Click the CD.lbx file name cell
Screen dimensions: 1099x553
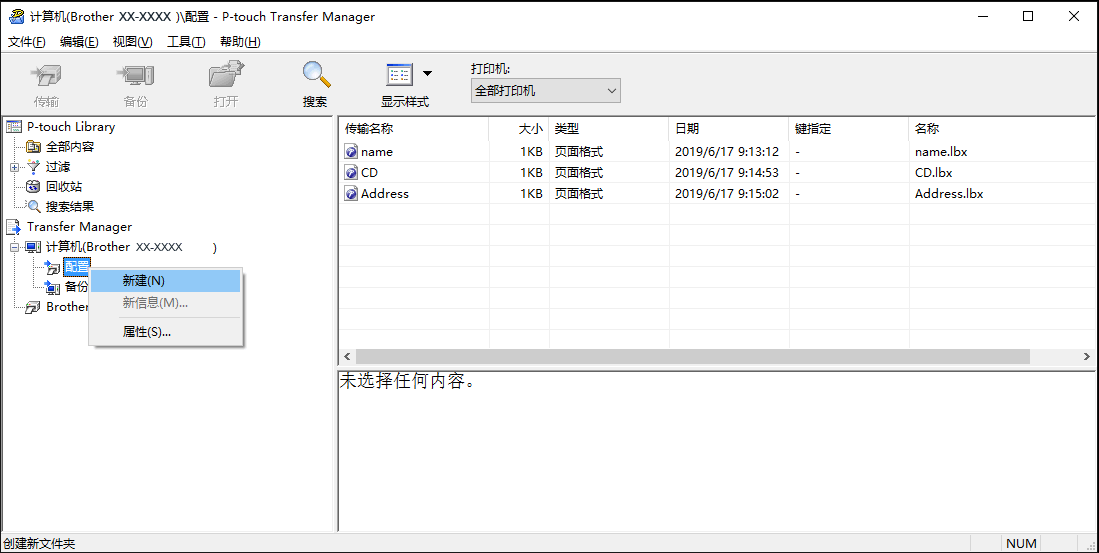[x=934, y=172]
